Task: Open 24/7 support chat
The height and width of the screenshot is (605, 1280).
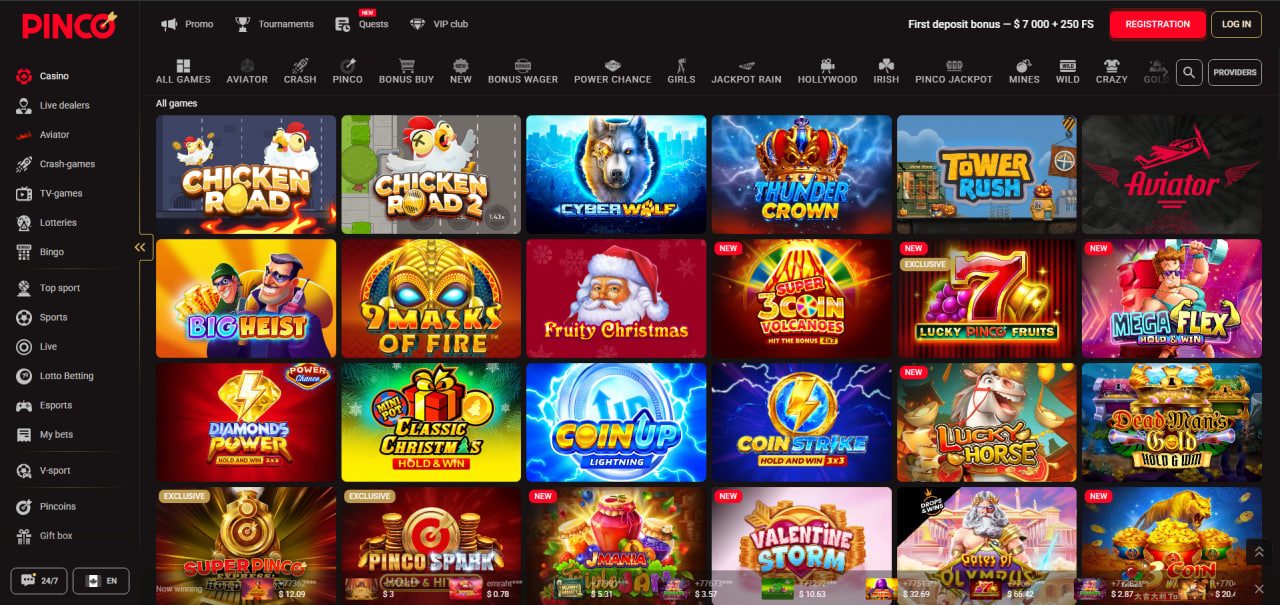Action: tap(39, 580)
